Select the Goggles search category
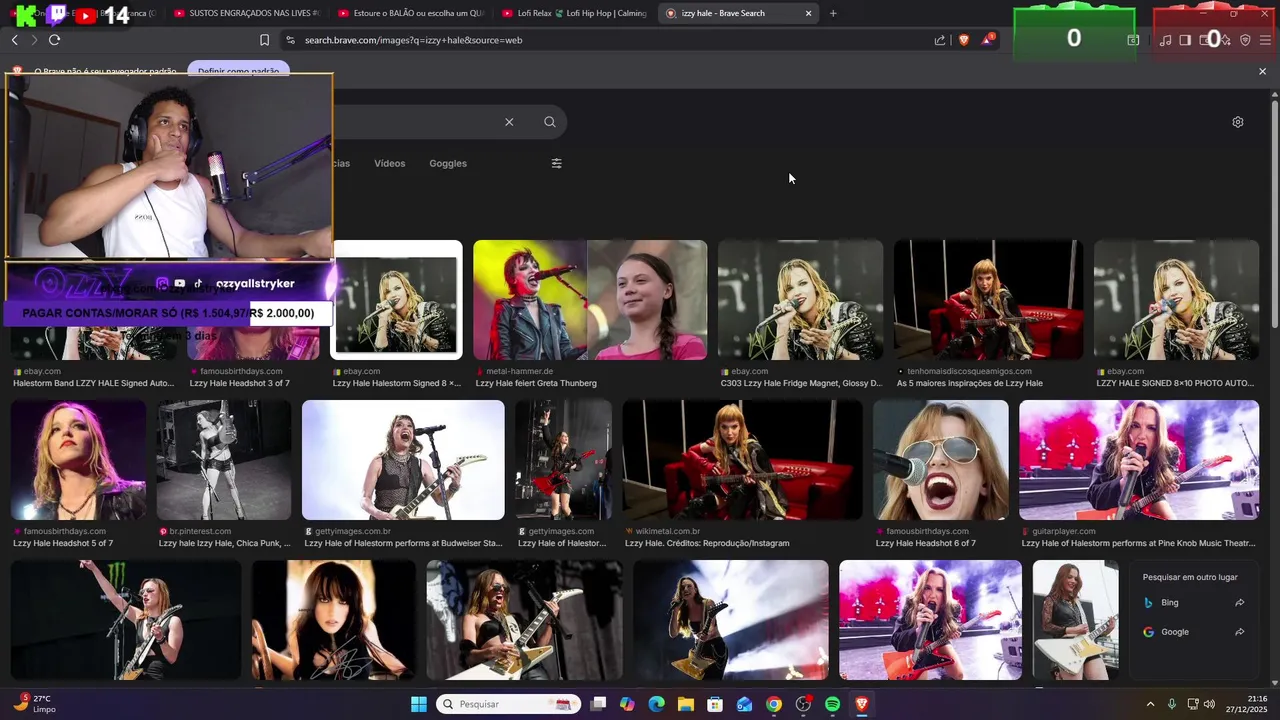Image resolution: width=1280 pixels, height=720 pixels. 448,163
